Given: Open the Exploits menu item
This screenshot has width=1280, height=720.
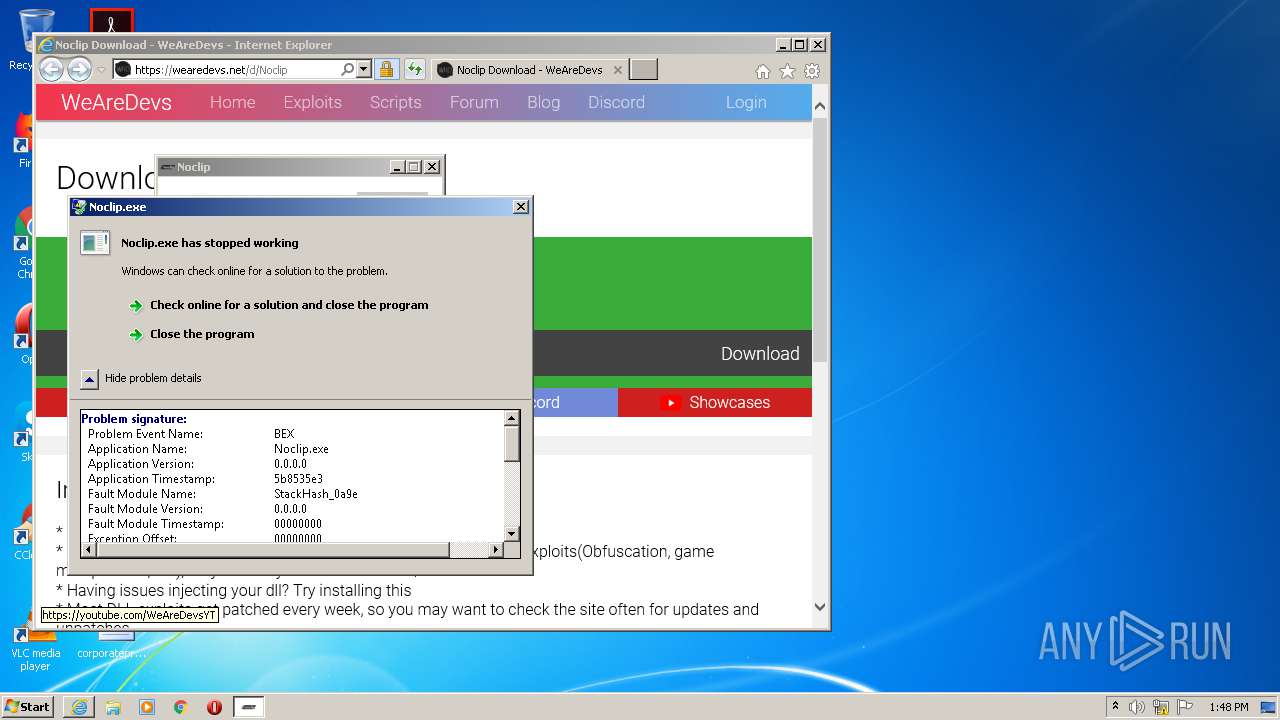Looking at the screenshot, I should click(x=312, y=102).
